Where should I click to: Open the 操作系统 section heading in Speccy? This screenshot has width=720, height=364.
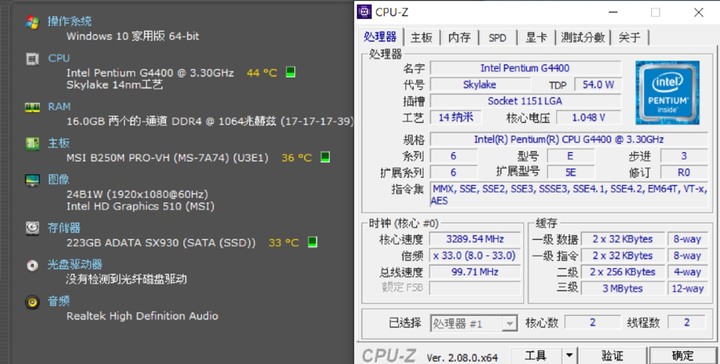pos(70,21)
